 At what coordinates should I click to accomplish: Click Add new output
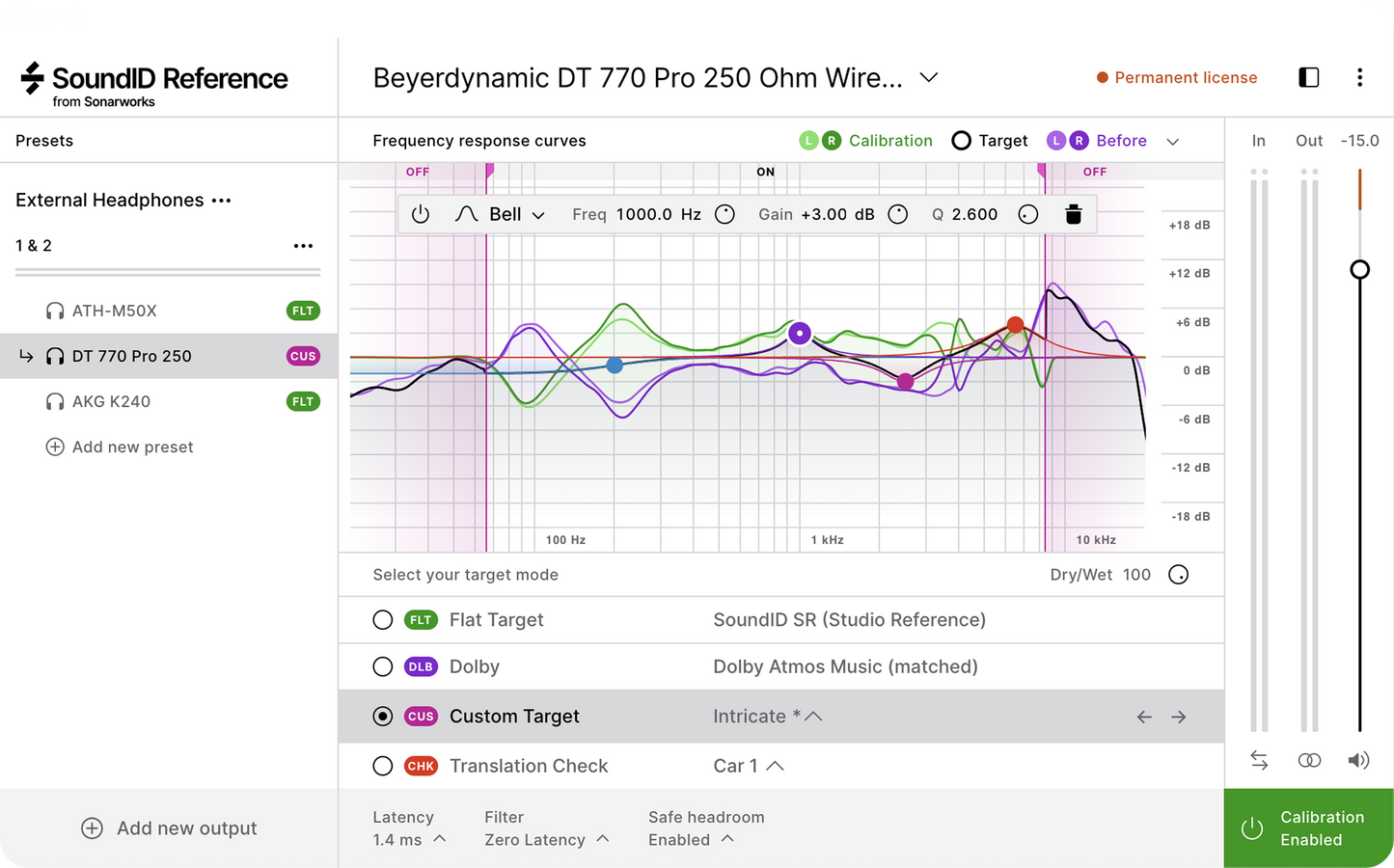pos(169,828)
